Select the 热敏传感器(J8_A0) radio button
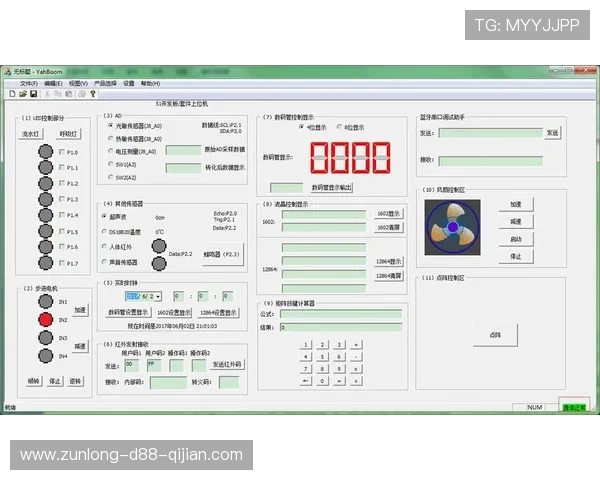The image size is (600, 480). click(110, 138)
